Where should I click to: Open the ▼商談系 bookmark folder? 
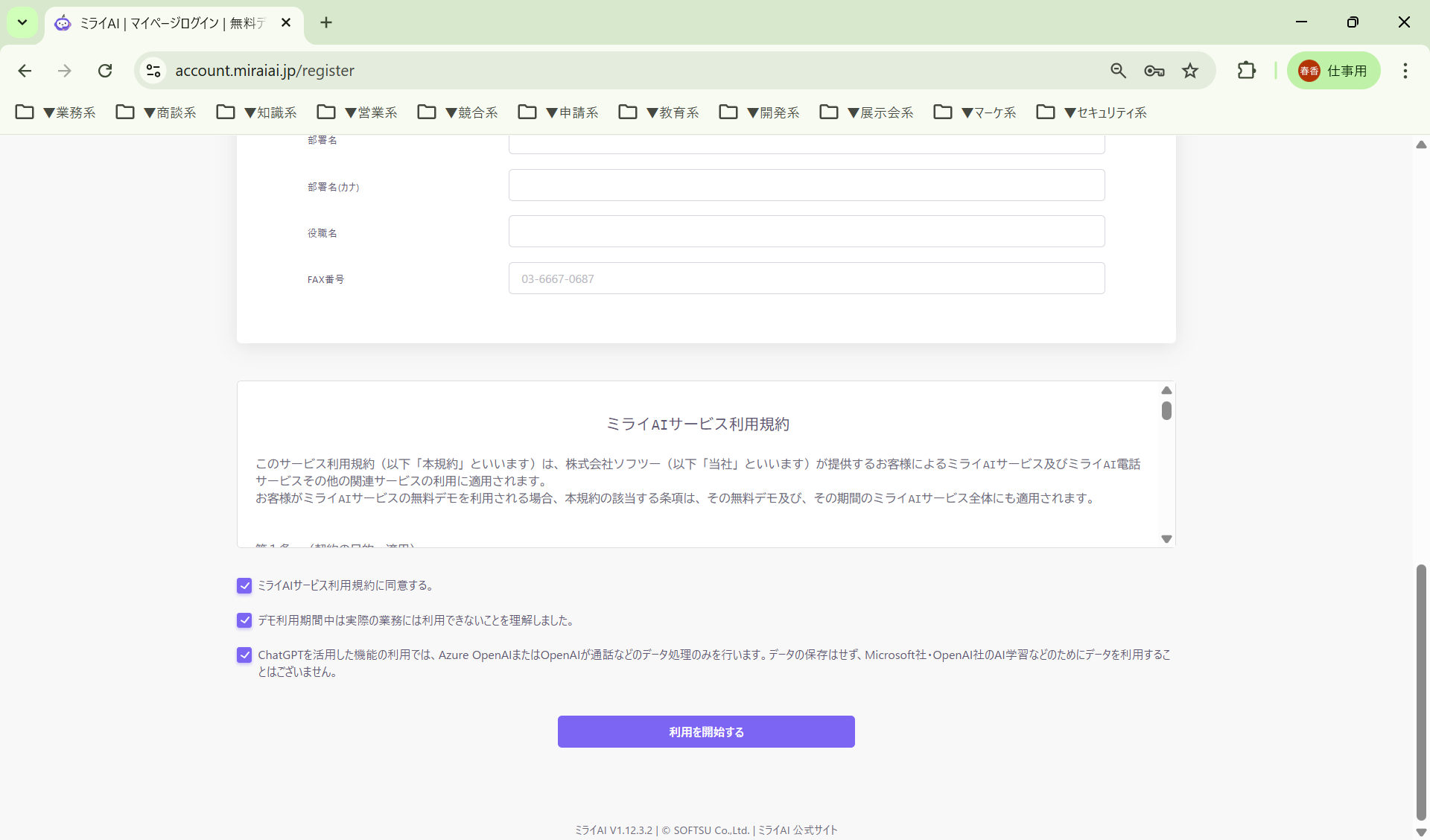[x=156, y=112]
